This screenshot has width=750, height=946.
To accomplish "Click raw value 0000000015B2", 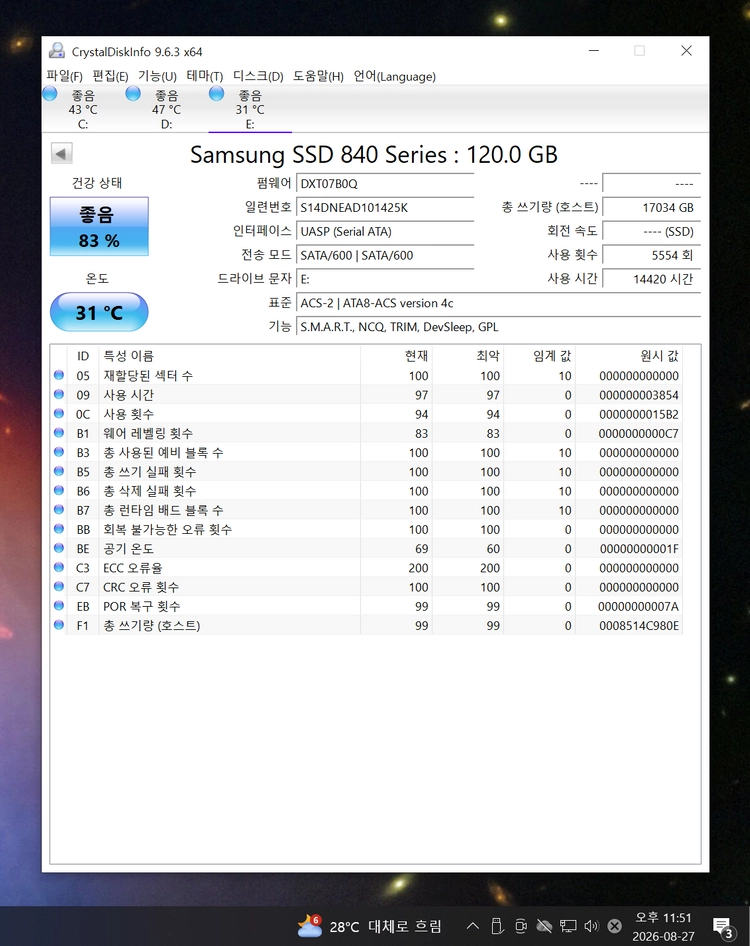I will pos(639,414).
